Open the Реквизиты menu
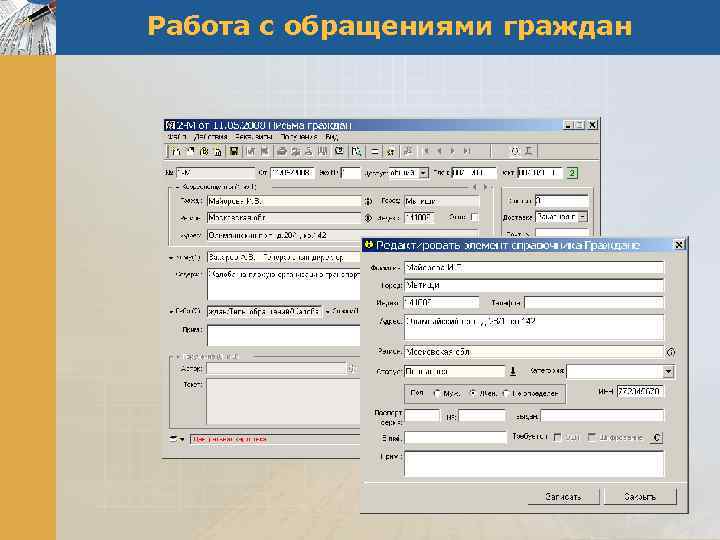720x540 pixels. point(253,137)
